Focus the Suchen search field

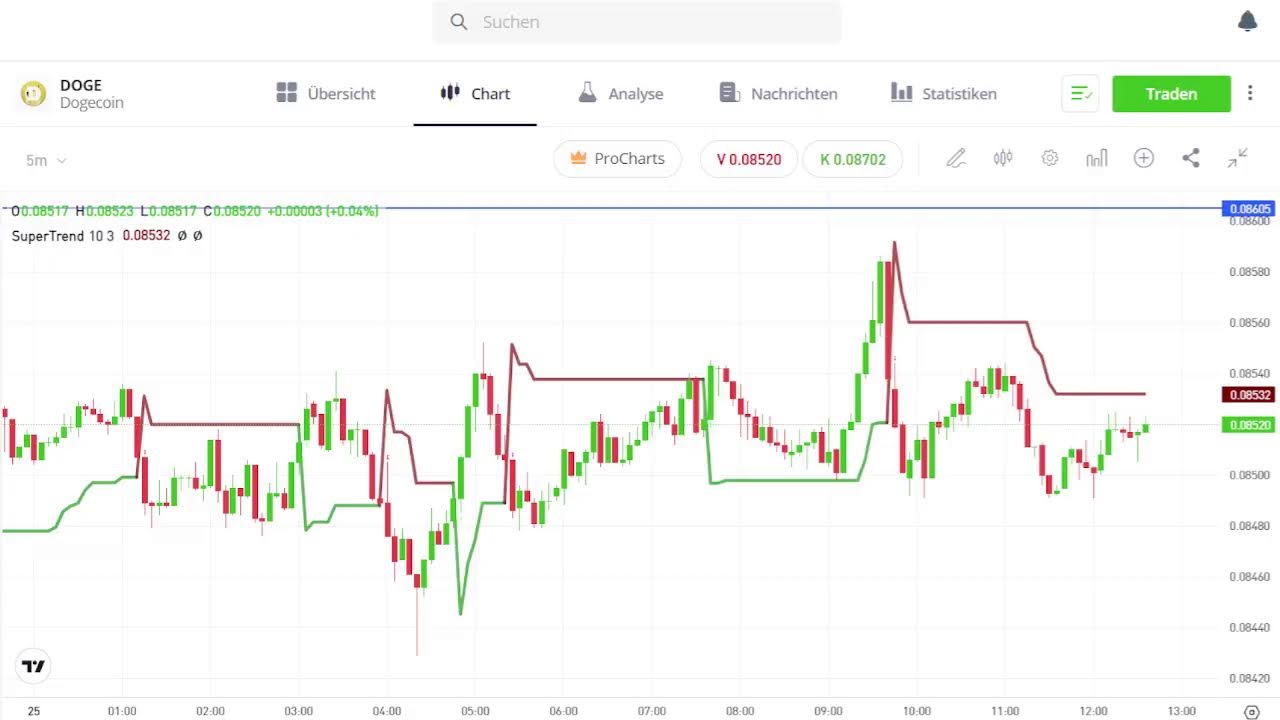[637, 22]
